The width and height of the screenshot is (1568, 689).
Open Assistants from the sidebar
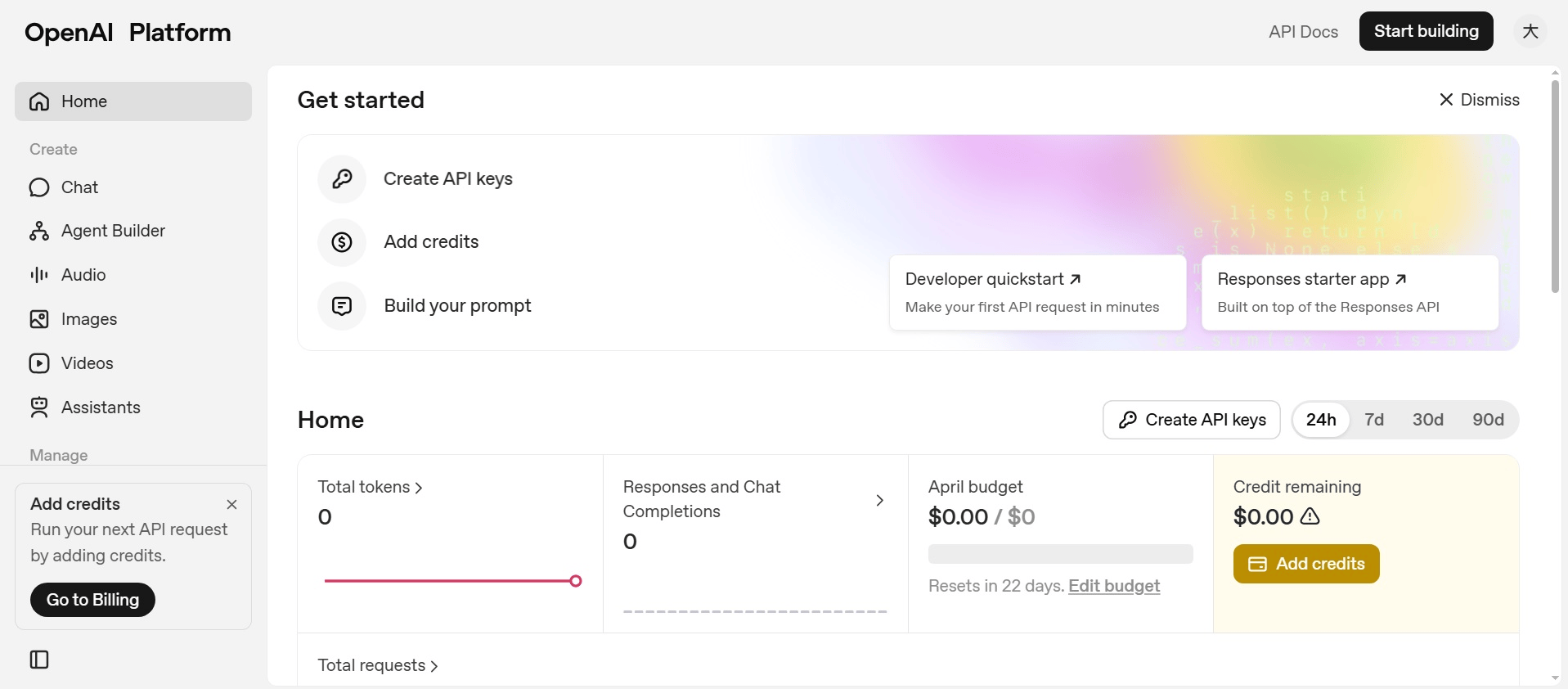click(99, 408)
